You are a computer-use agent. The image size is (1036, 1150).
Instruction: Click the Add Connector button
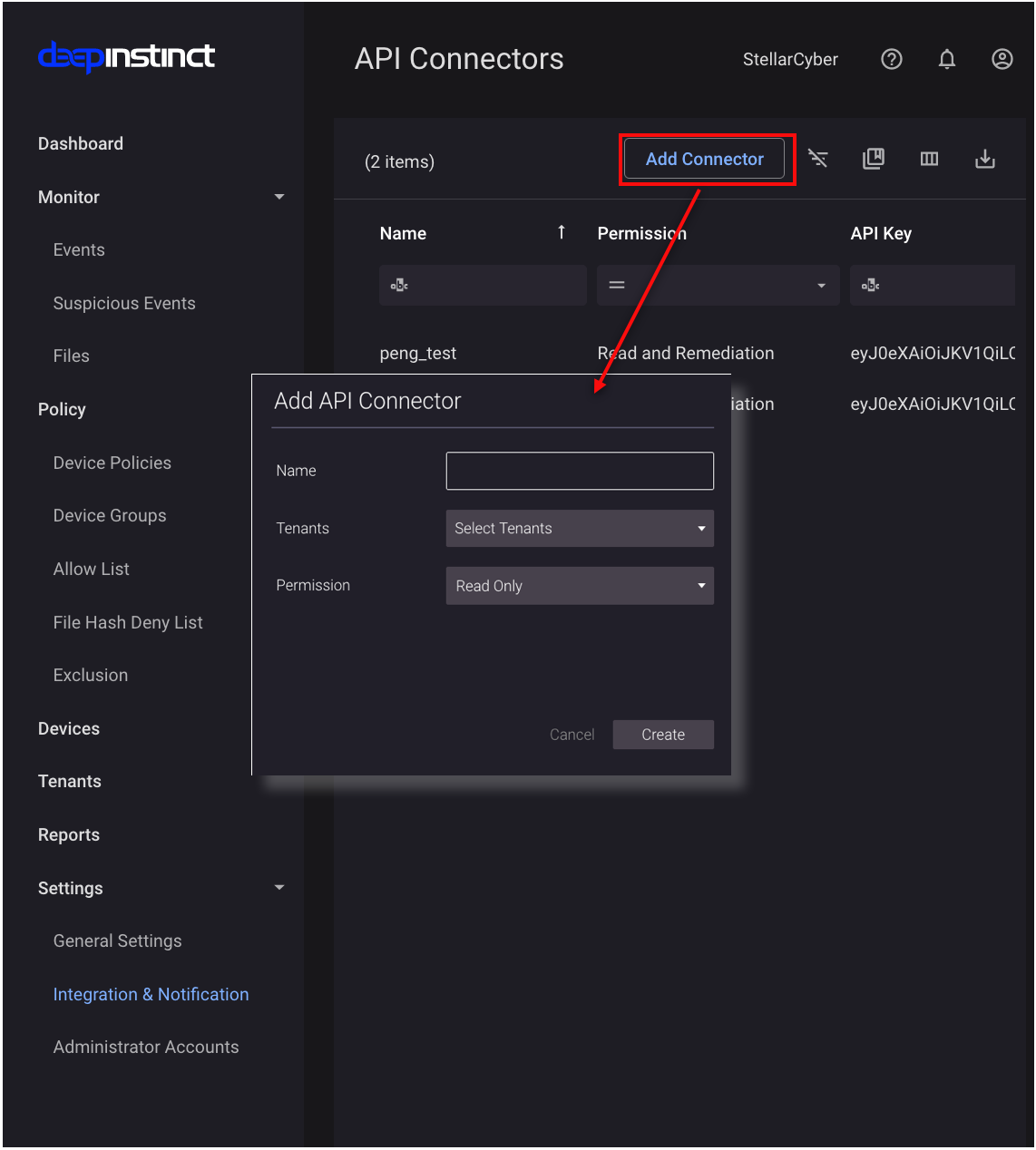(x=705, y=159)
